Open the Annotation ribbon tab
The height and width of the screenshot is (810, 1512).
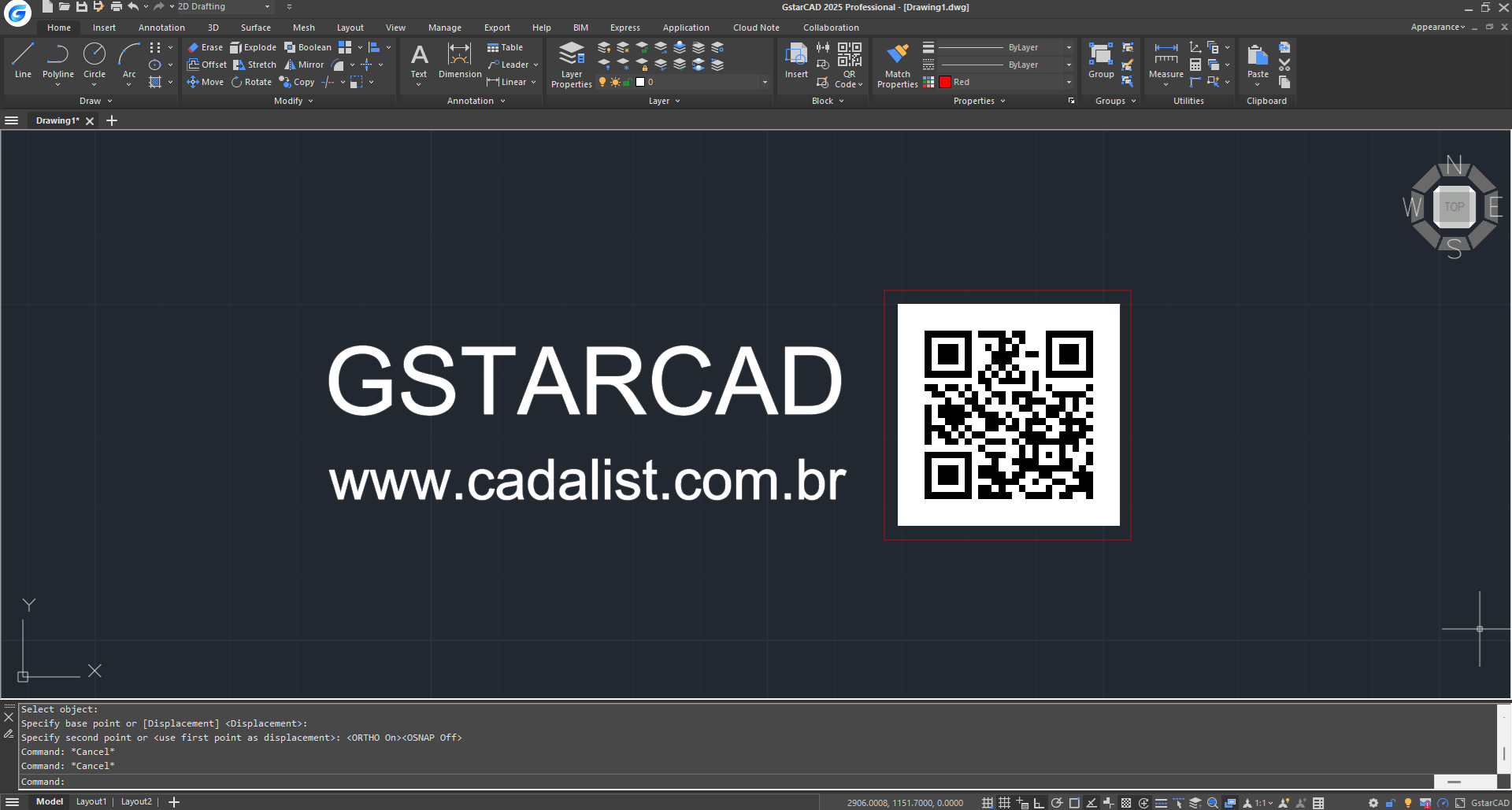(x=161, y=28)
